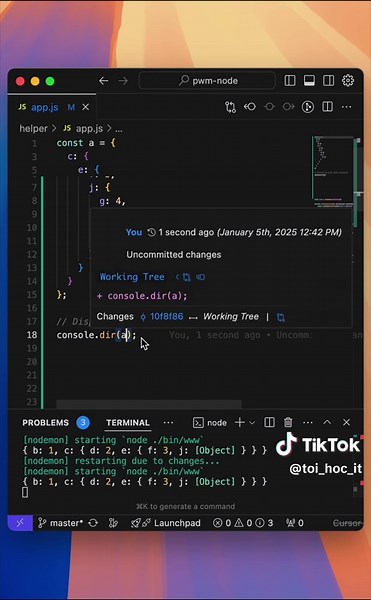371x600 pixels.
Task: Click the compare icon ending Changes row
Action: click(281, 317)
